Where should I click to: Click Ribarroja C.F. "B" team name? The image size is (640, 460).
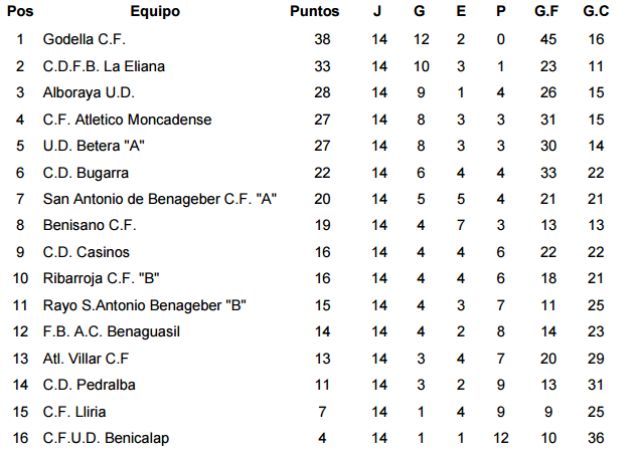pos(98,279)
